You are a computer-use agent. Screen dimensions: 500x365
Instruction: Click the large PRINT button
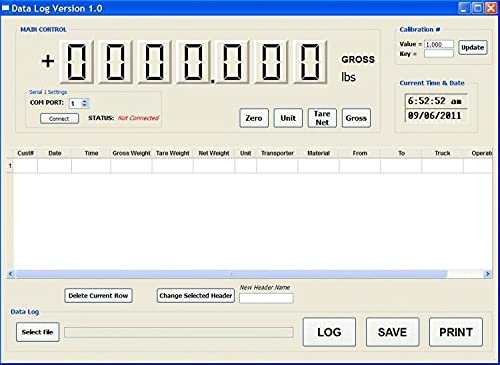456,332
